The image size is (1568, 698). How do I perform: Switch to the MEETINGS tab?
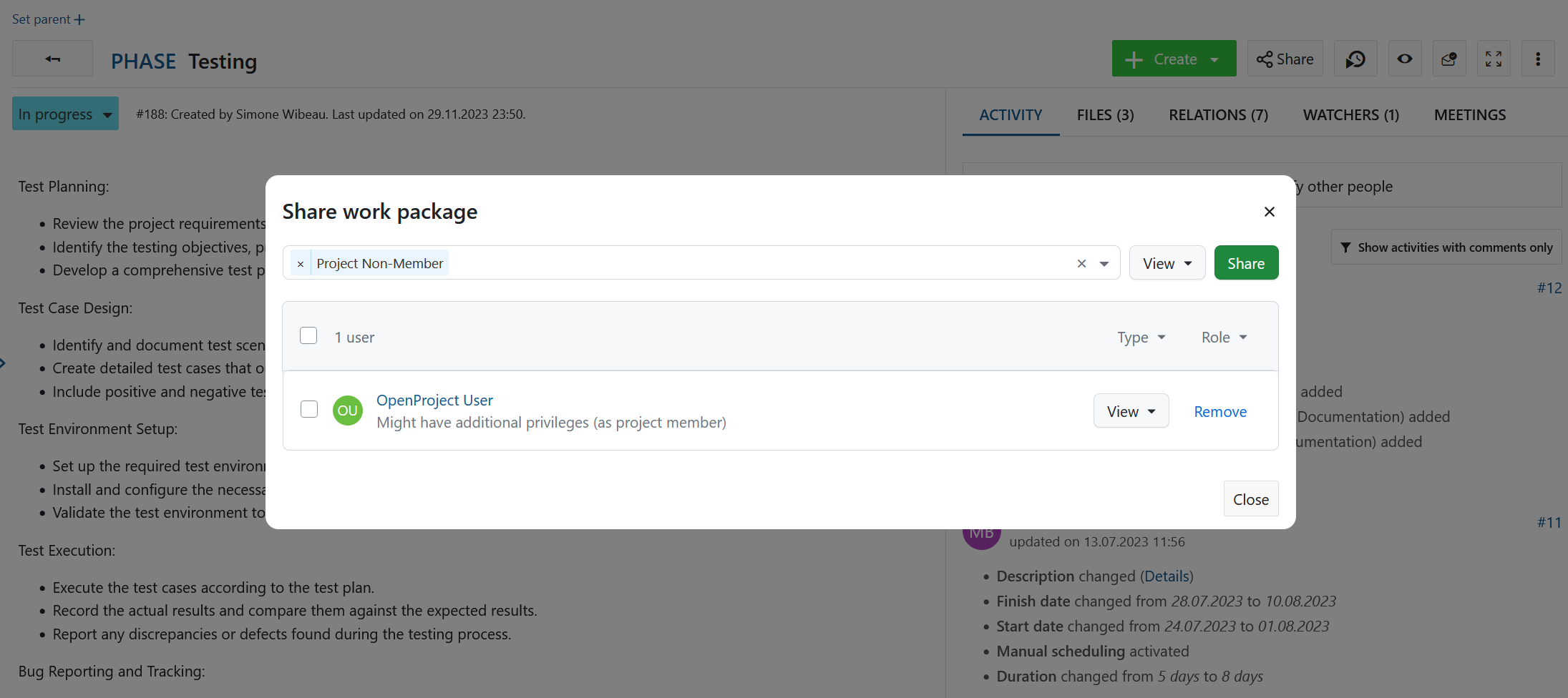click(1470, 115)
